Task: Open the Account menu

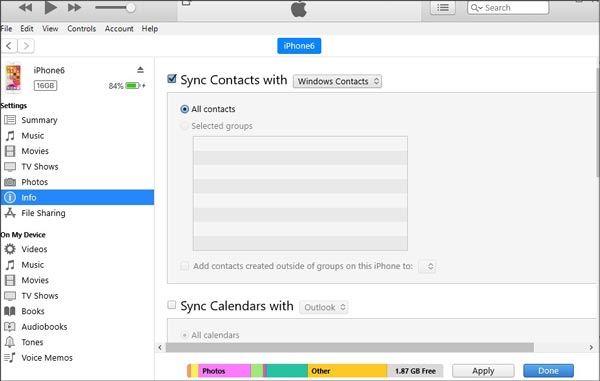Action: pos(119,29)
